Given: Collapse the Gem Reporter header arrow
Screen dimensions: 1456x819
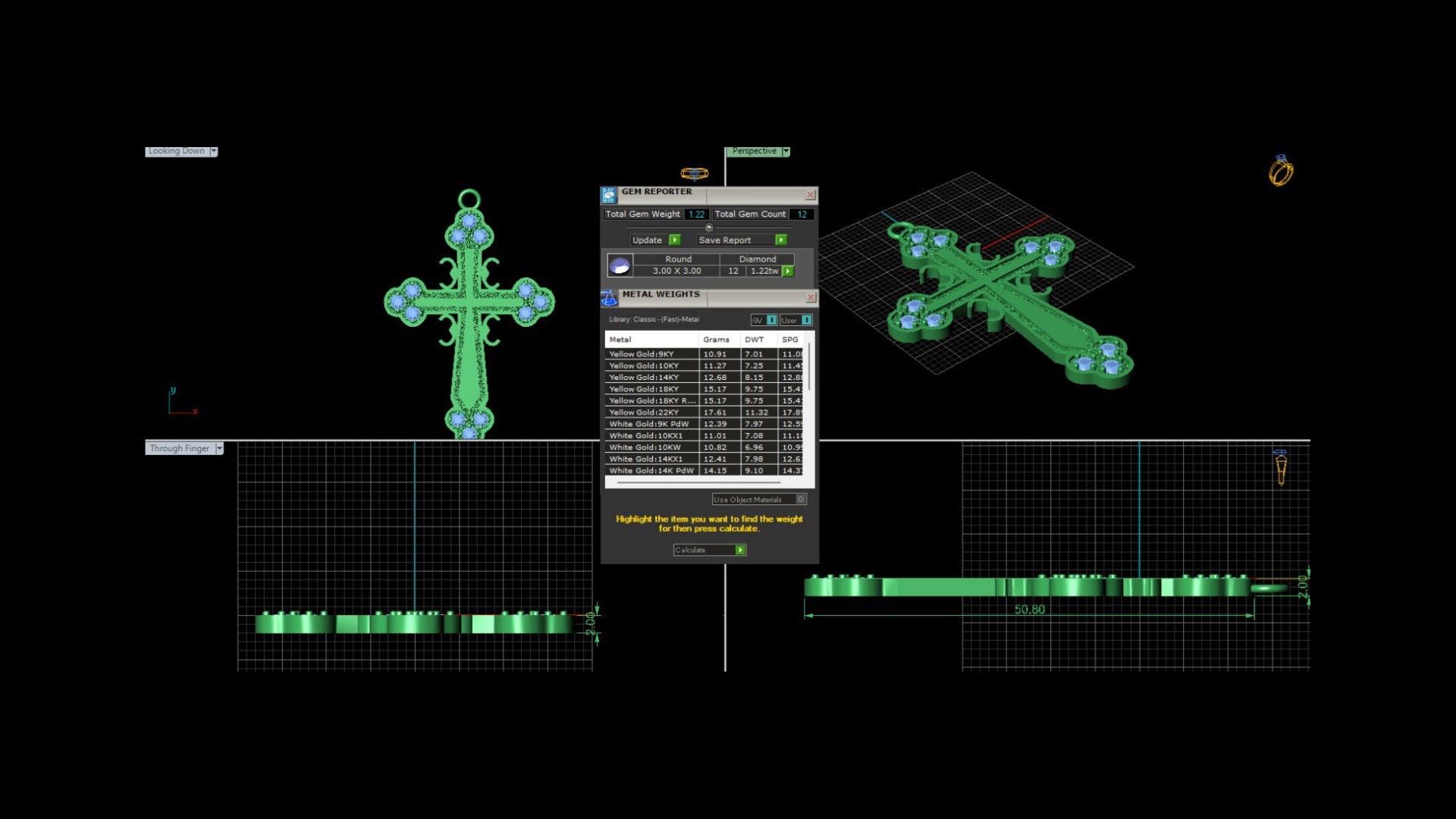Looking at the screenshot, I should pyautogui.click(x=709, y=227).
